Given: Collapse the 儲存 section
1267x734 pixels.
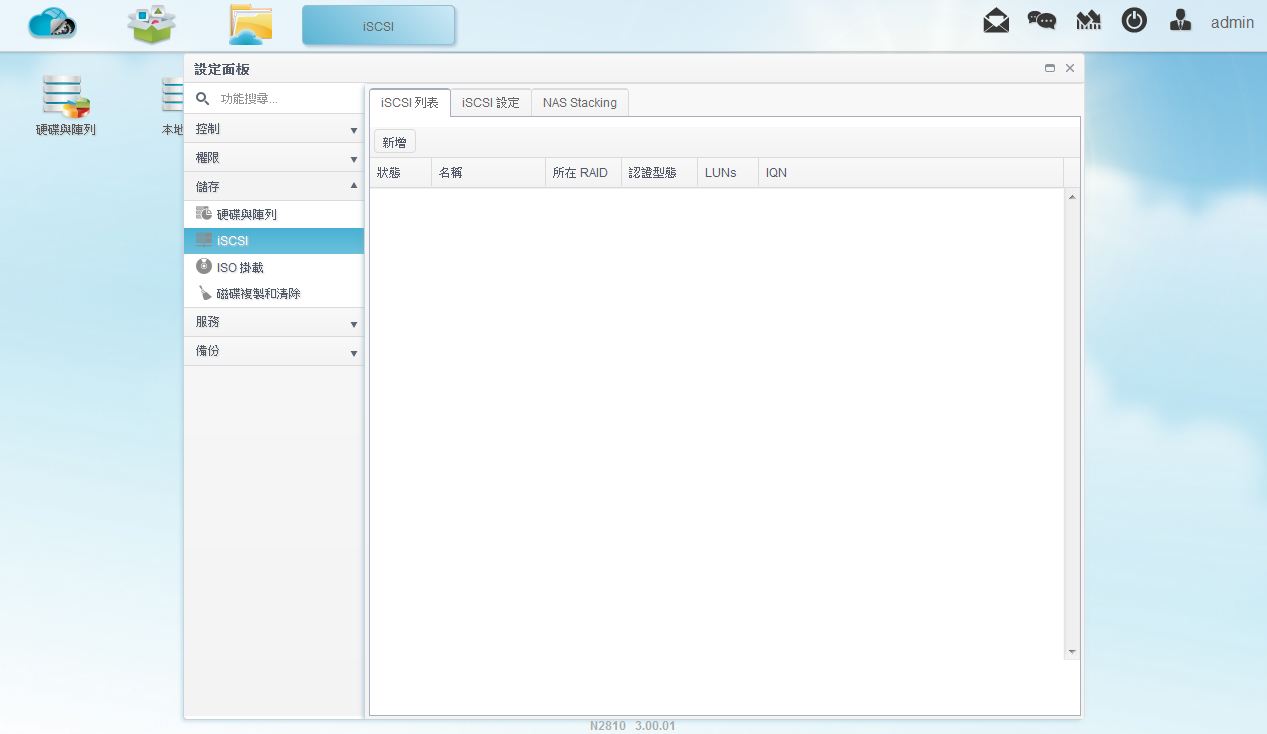Looking at the screenshot, I should (274, 187).
